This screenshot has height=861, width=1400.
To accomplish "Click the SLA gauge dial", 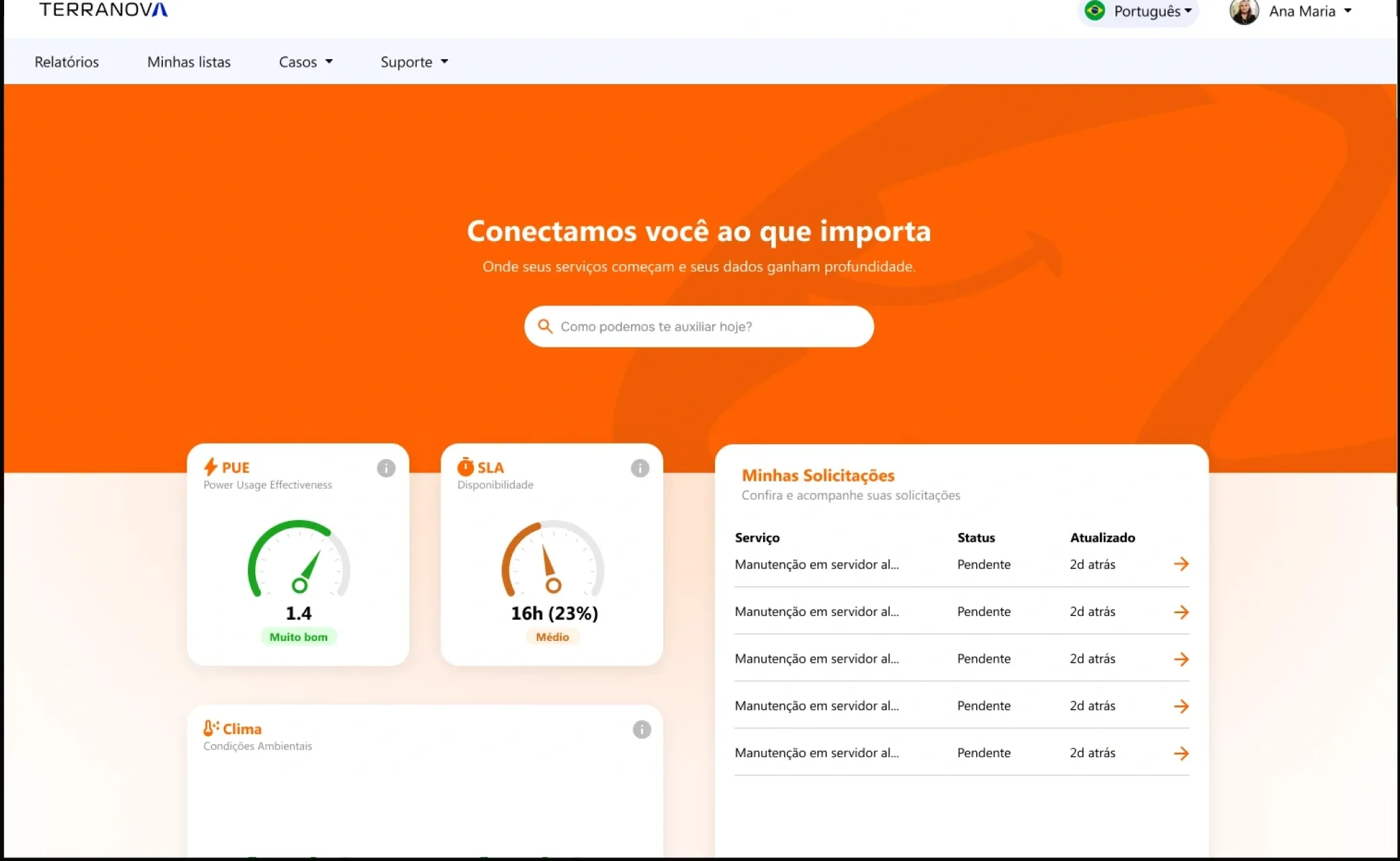I will tap(553, 559).
